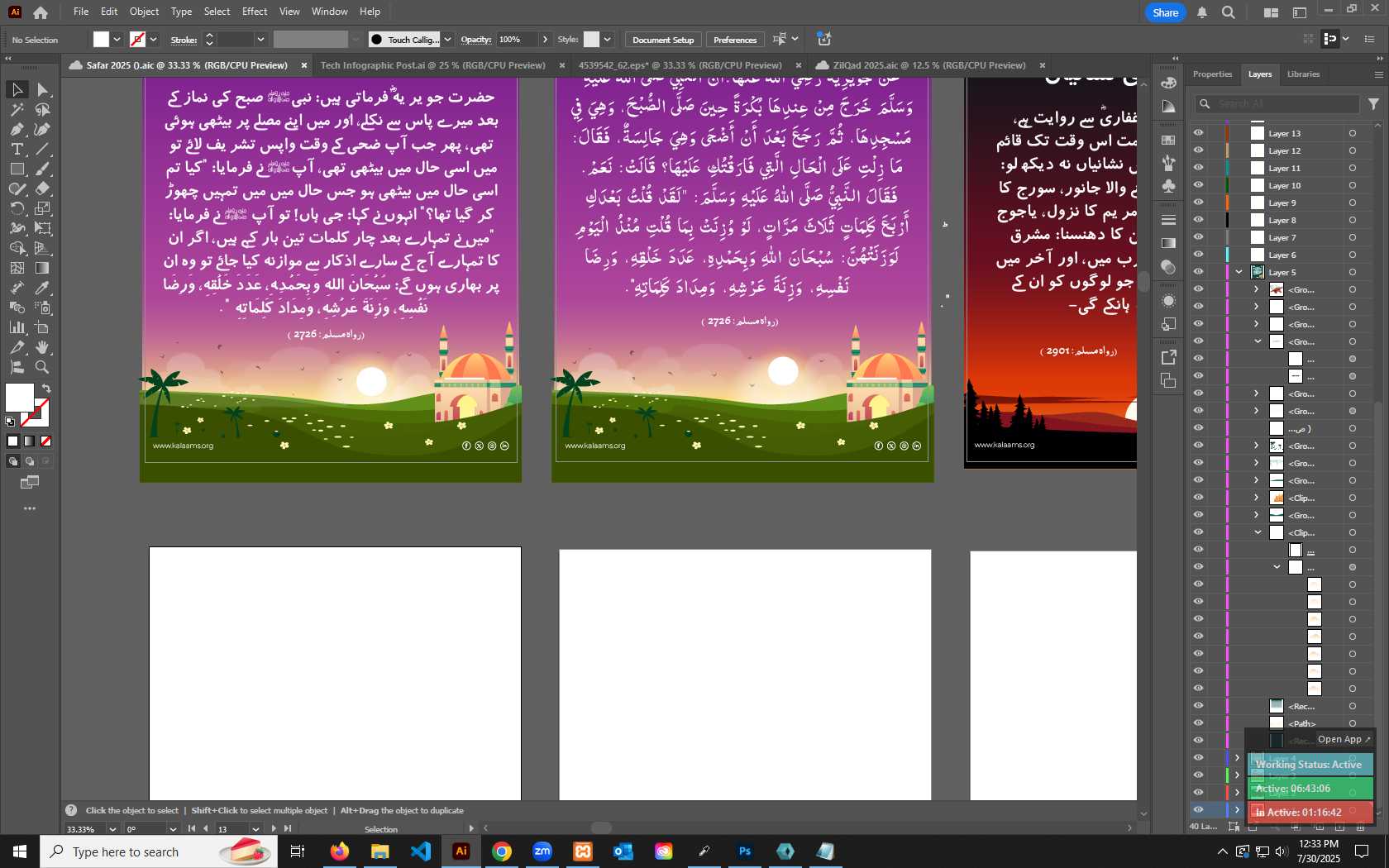Open the stroke weight dropdown
The width and height of the screenshot is (1389, 868).
click(x=260, y=40)
